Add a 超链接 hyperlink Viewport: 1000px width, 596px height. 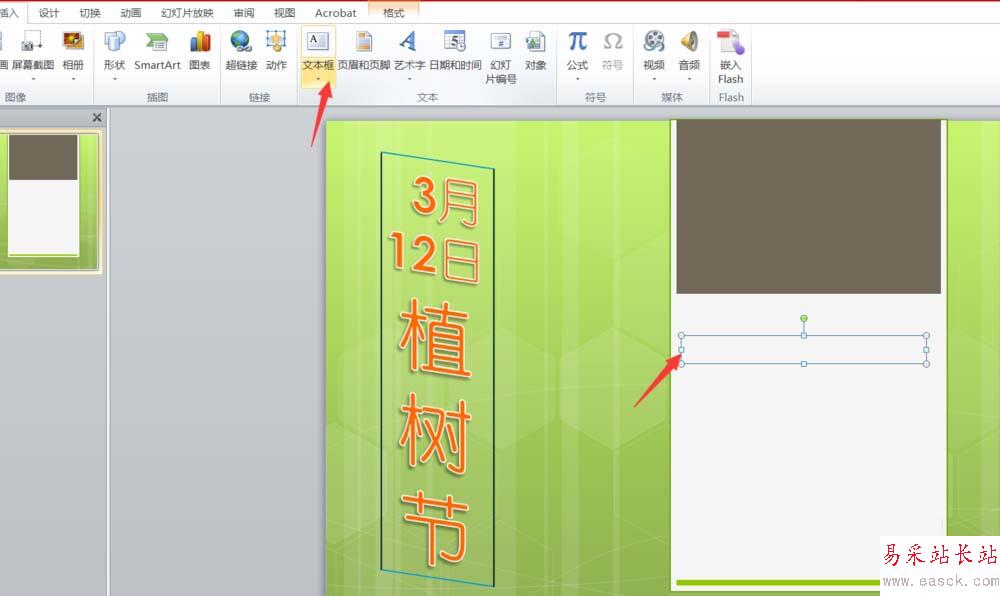(x=241, y=49)
